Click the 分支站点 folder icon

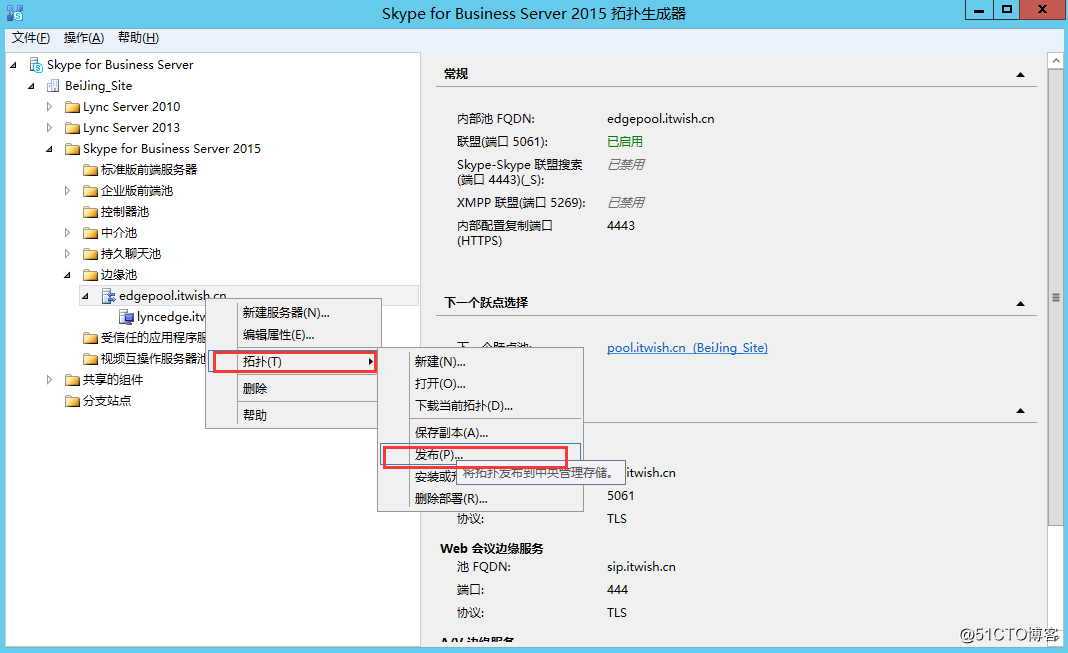(x=72, y=401)
